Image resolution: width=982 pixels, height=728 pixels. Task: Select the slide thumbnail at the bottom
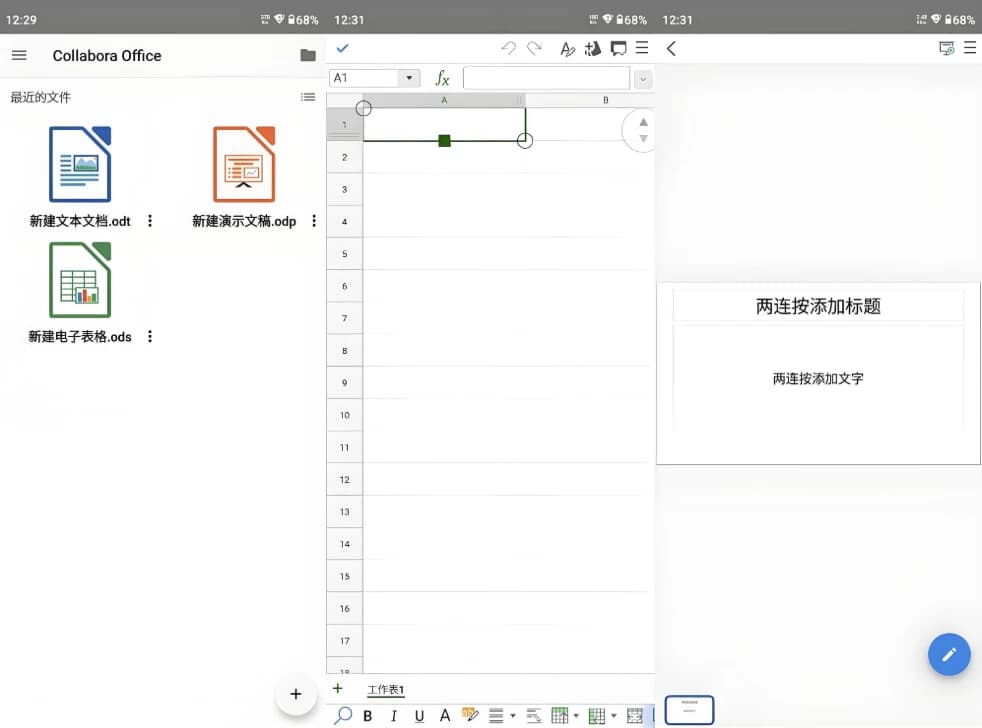(x=689, y=709)
